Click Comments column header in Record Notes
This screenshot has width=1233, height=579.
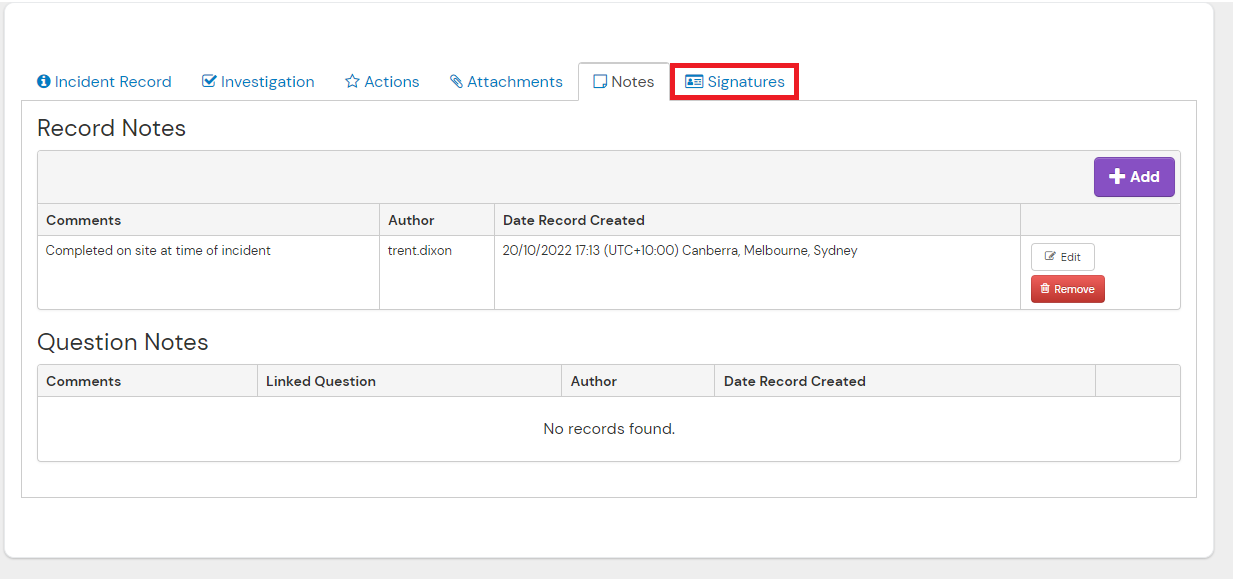tap(84, 220)
